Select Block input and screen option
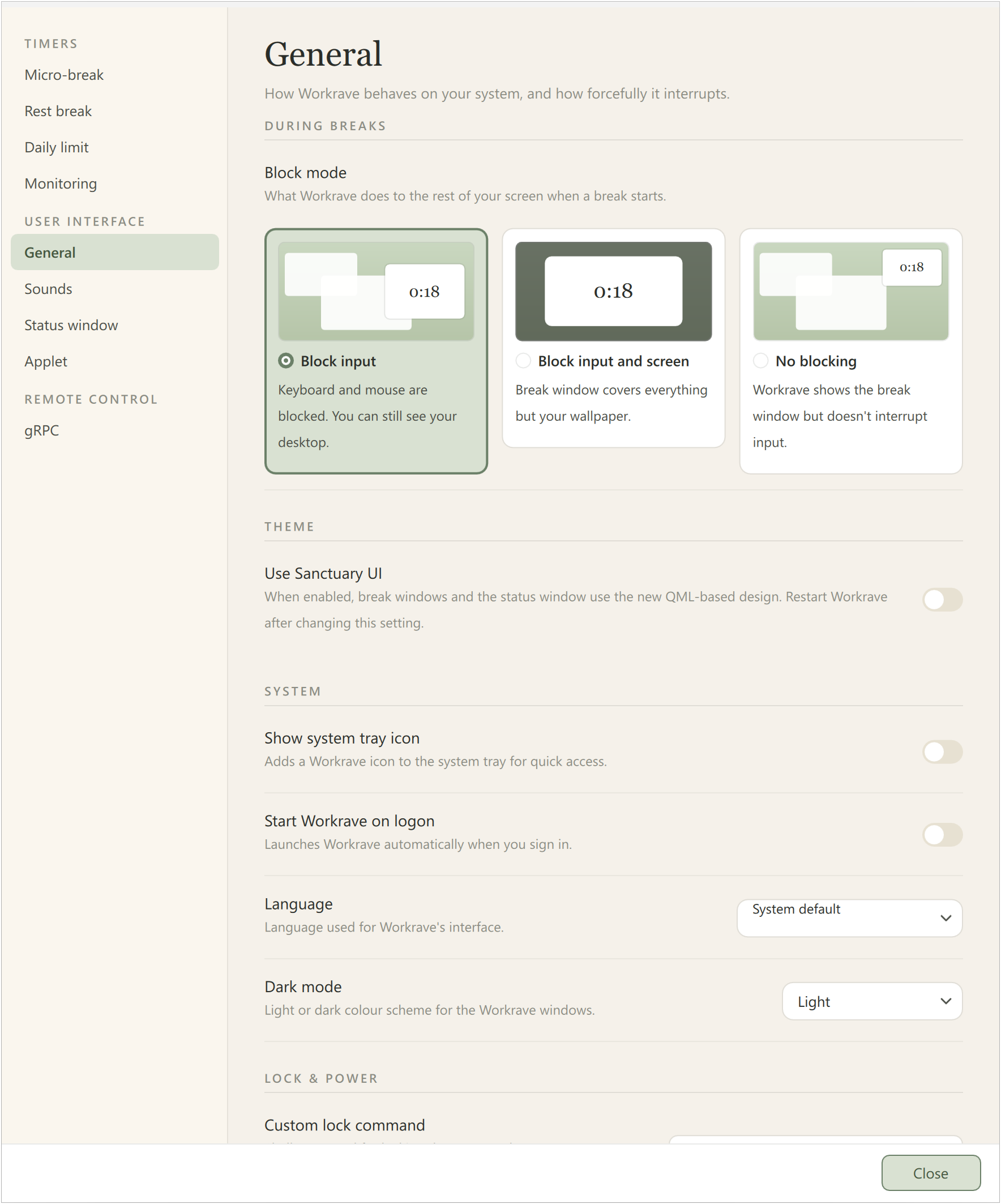 (x=523, y=361)
